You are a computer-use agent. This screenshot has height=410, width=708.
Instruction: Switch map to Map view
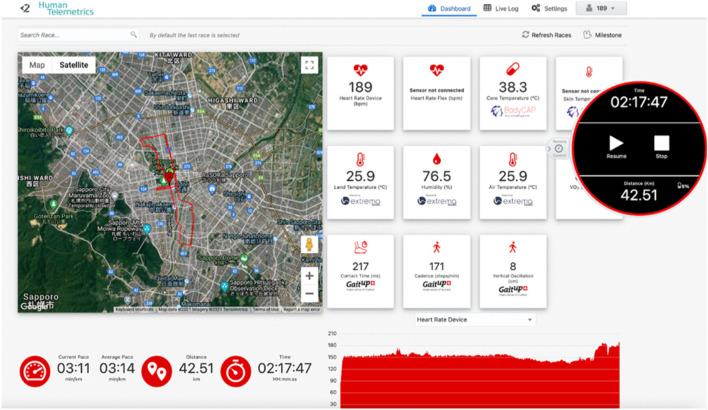tap(37, 65)
